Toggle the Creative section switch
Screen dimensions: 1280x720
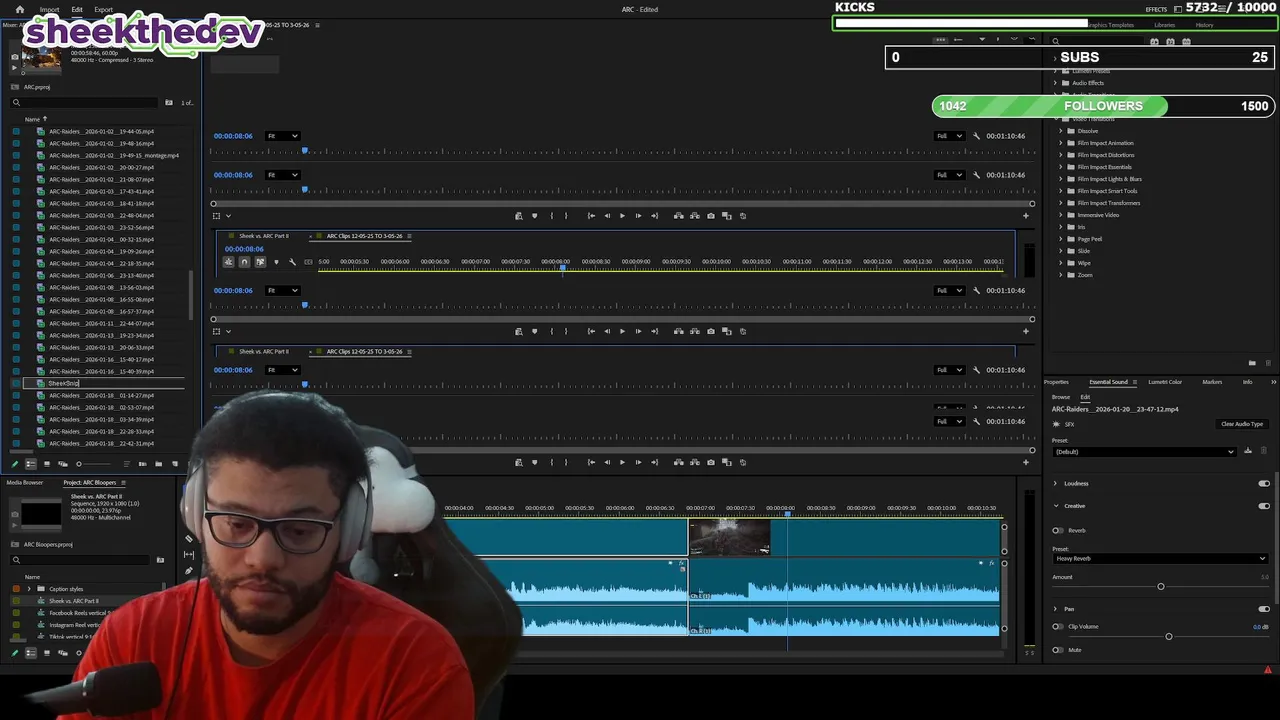(x=1264, y=506)
